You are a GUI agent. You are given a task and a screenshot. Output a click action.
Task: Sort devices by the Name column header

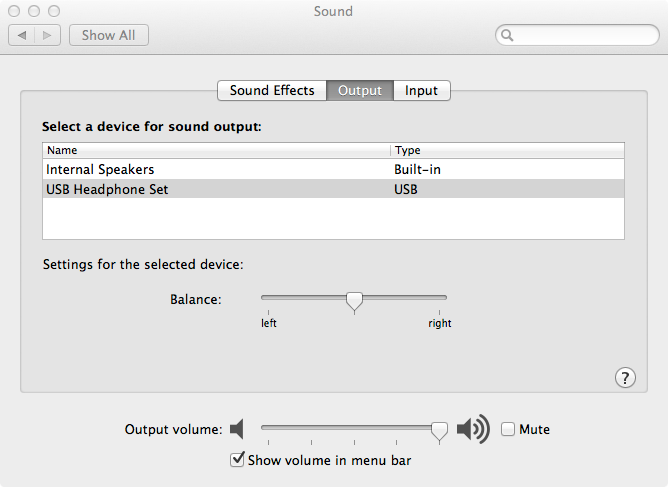tap(215, 150)
